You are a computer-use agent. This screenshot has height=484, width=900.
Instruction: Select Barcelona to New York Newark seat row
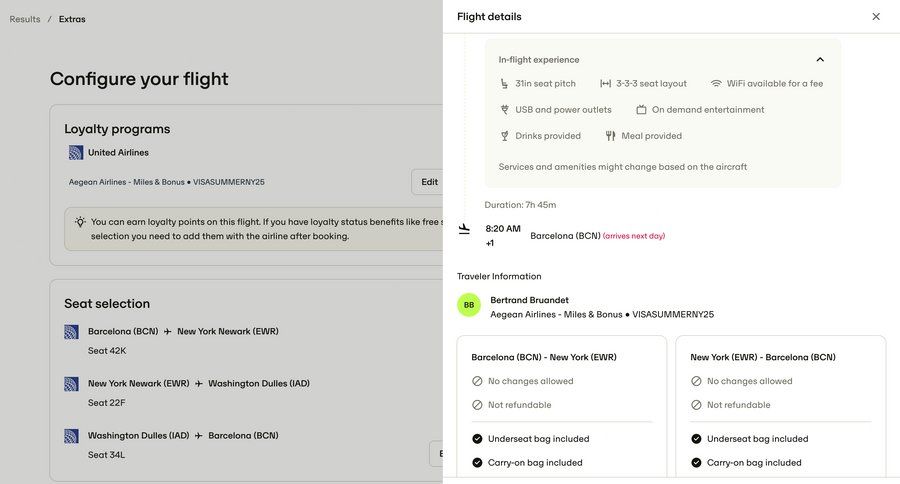[183, 340]
